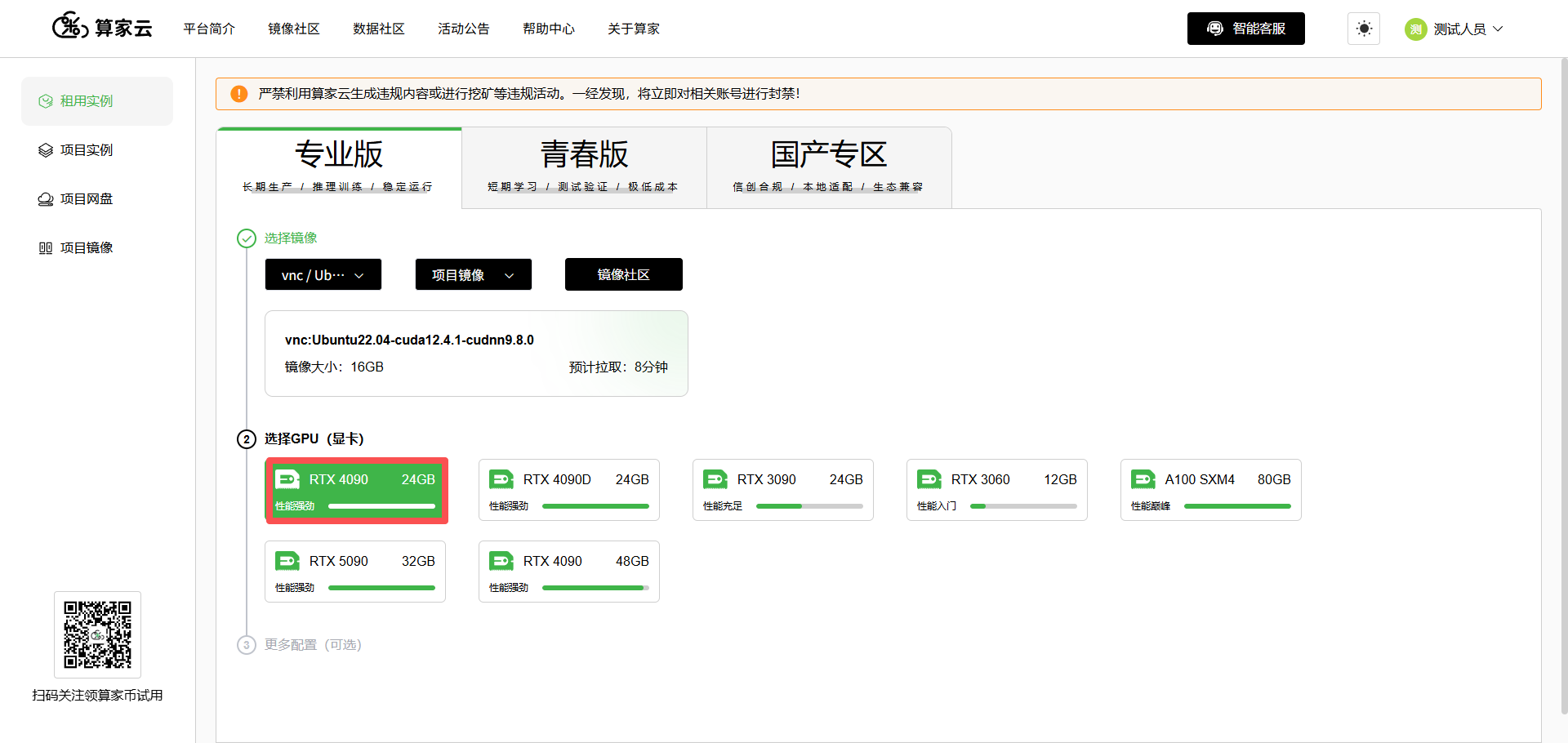Click the orange warning icon in notice banner
This screenshot has width=1568, height=743.
239,94
